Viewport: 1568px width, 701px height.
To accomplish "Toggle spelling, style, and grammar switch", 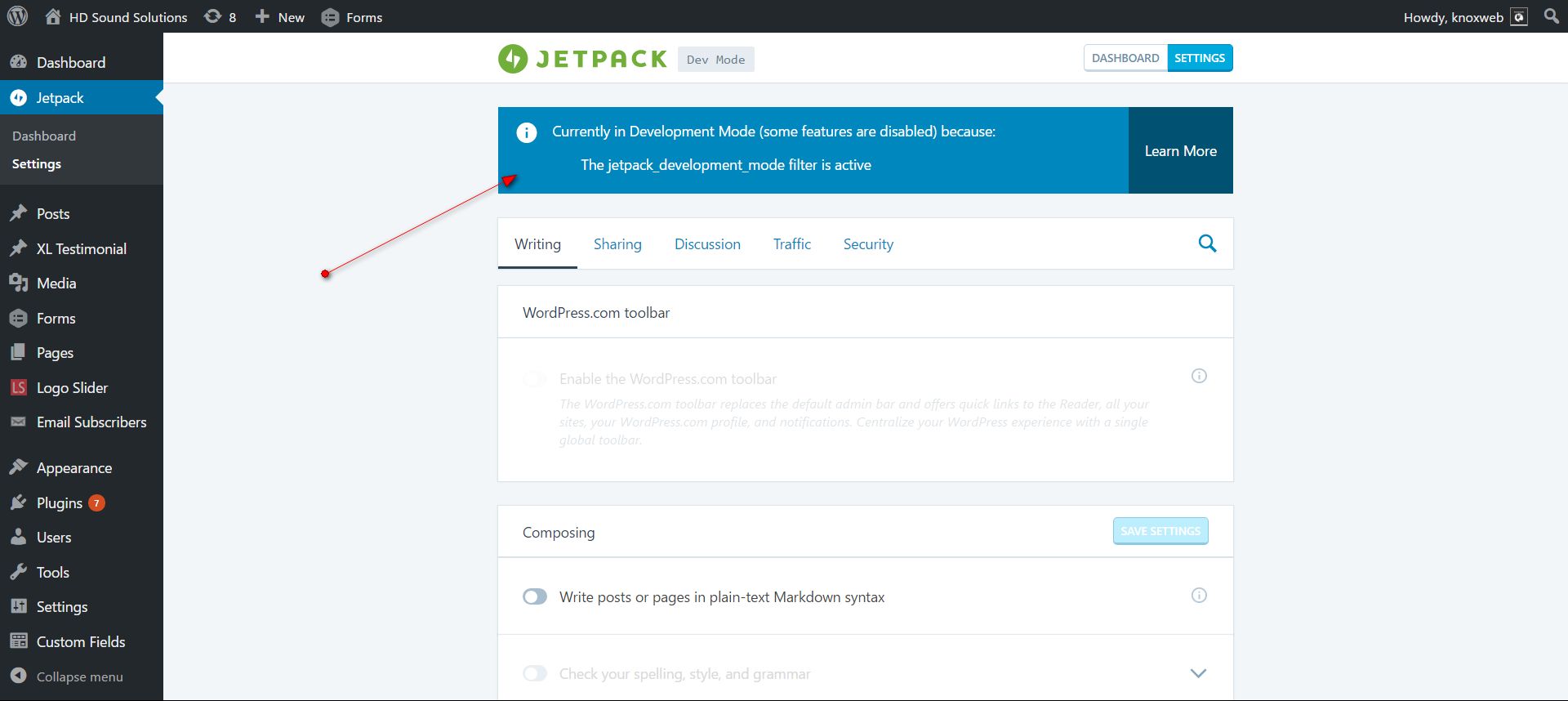I will pos(535,673).
